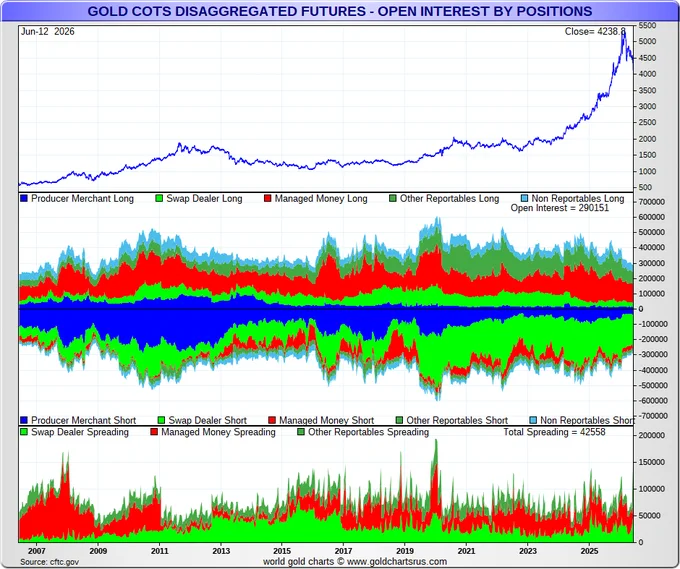Click the Producer Merchant Short legend label
Viewport: 680px width, 569px height.
[83, 420]
